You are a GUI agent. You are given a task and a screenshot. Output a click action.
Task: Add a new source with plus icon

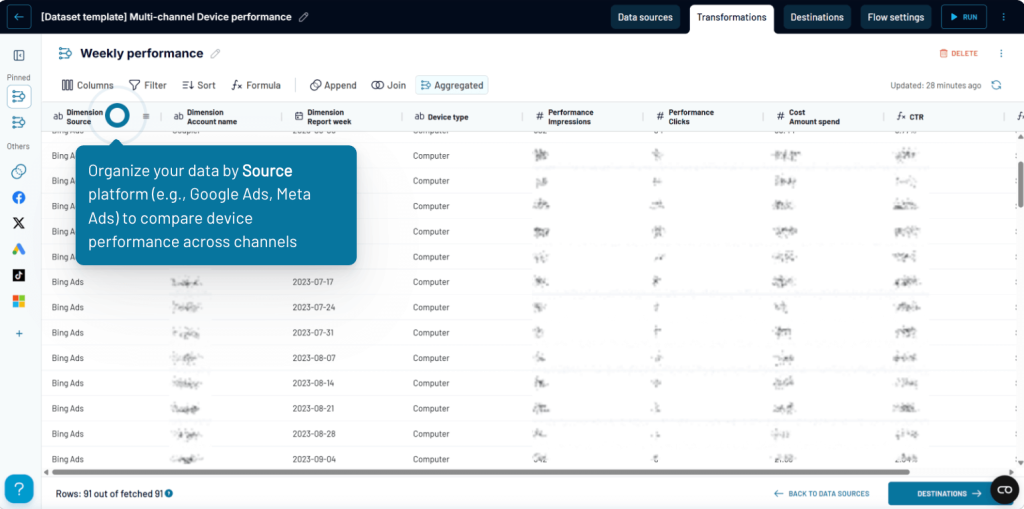[x=19, y=334]
